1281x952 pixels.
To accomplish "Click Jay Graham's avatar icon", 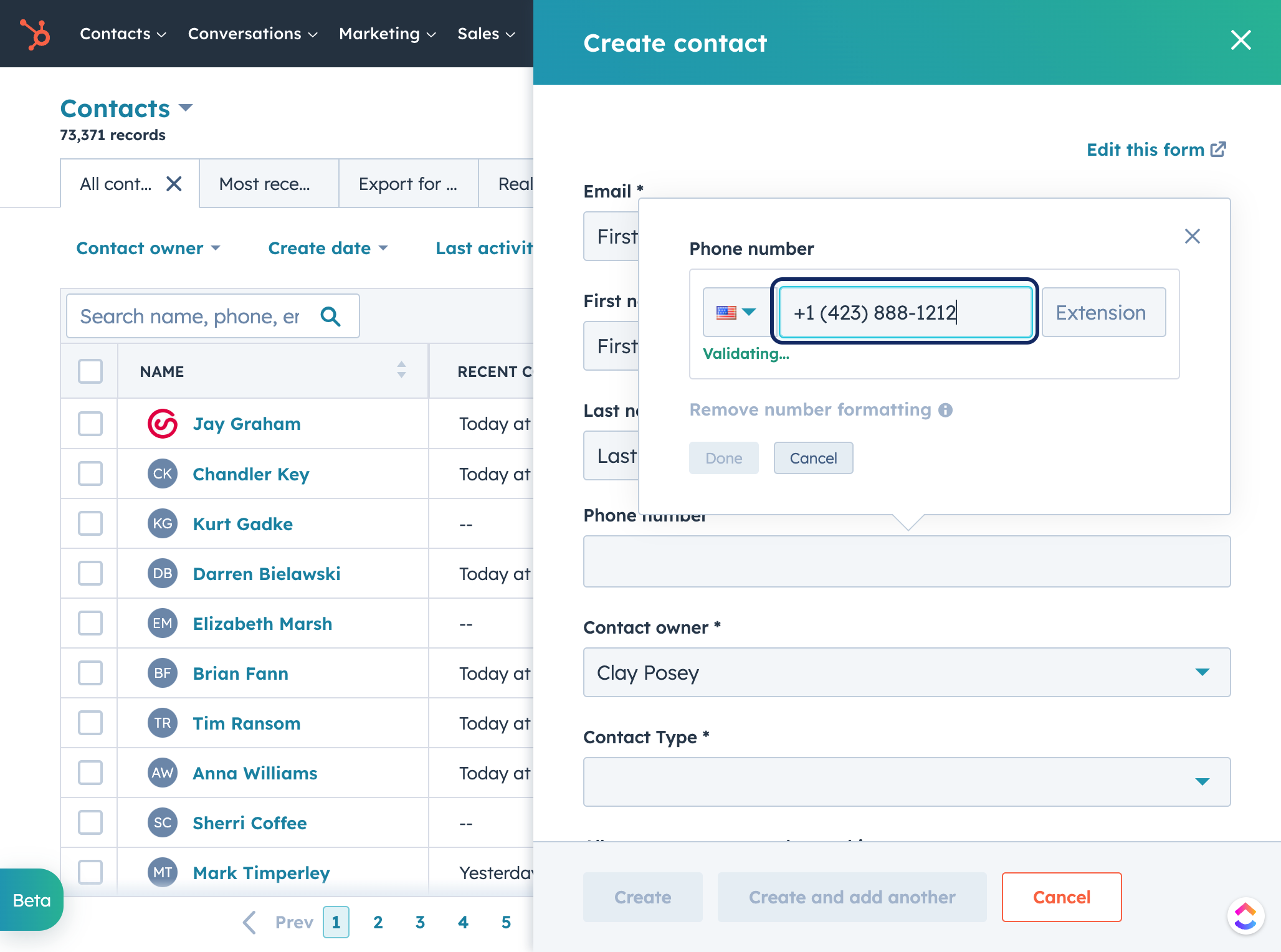I will click(x=163, y=424).
